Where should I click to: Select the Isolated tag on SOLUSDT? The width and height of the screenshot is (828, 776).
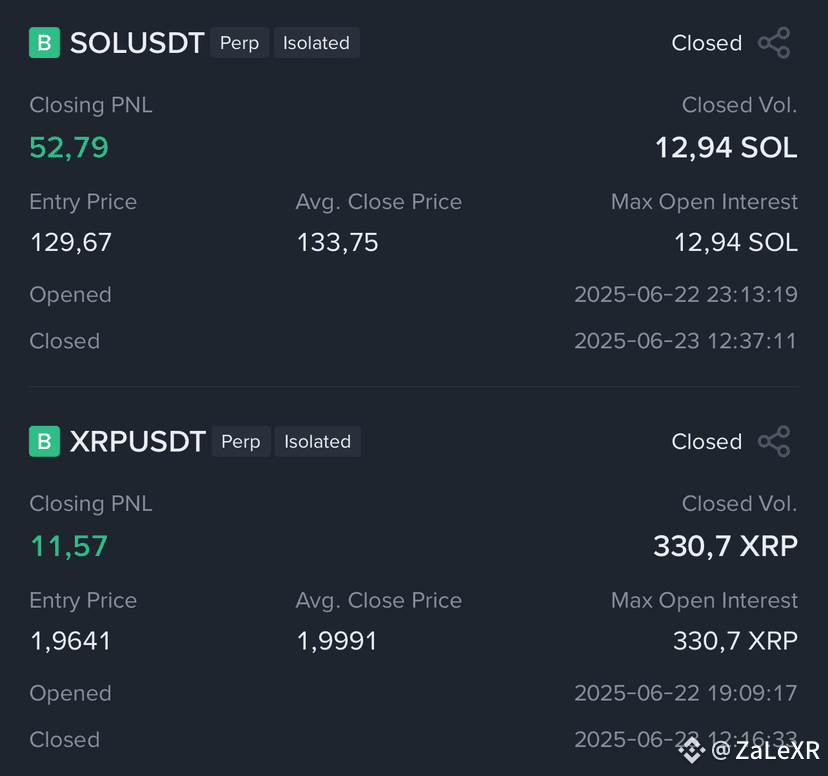pyautogui.click(x=316, y=43)
